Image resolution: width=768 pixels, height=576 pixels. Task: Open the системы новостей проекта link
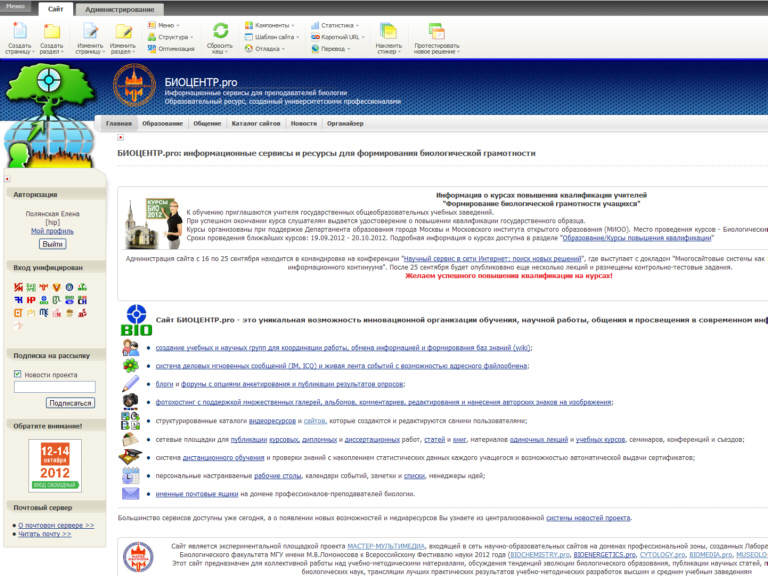(x=588, y=518)
